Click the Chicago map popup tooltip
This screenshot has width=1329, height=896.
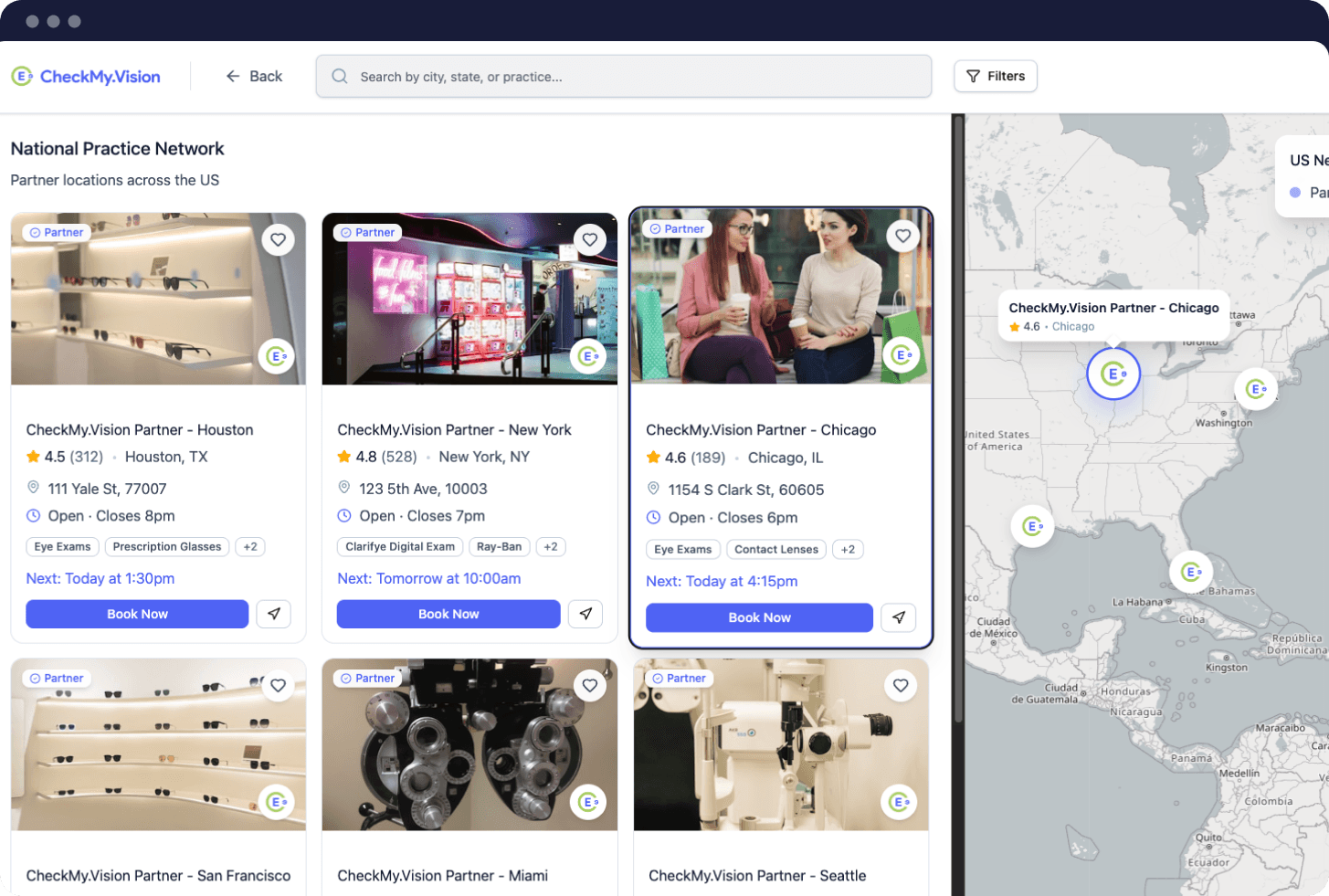click(1113, 316)
